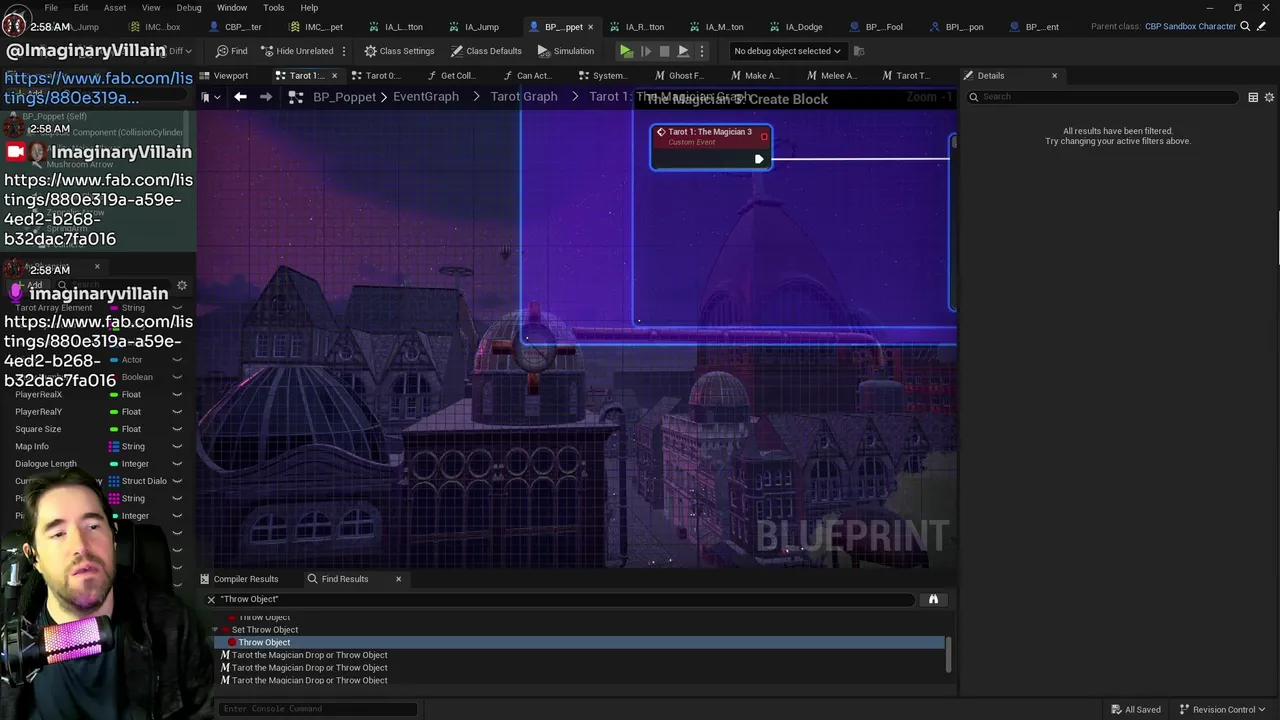Open the Edit menu
1280x720 pixels.
coord(81,8)
